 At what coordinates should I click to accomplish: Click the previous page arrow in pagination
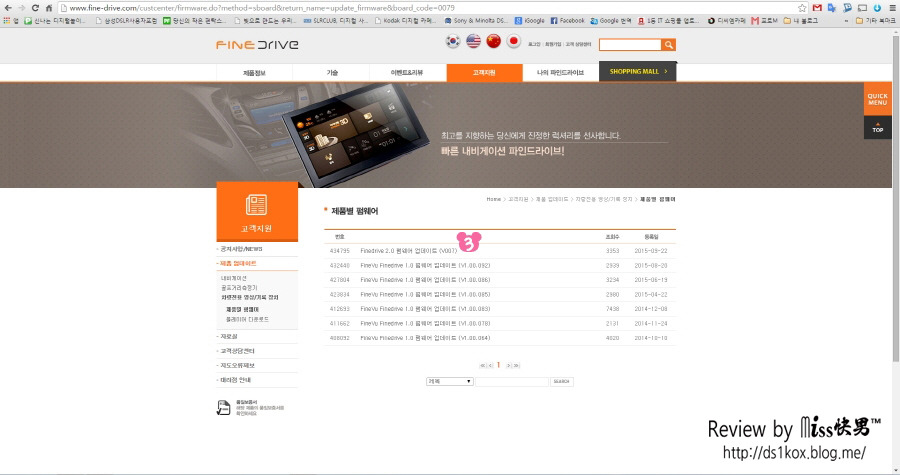point(490,365)
